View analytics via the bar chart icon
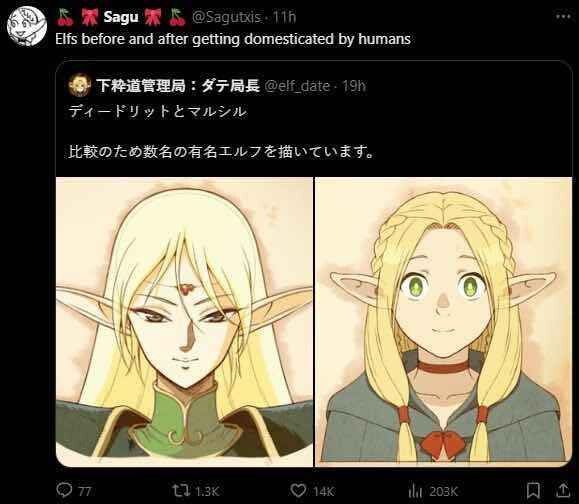579x504 pixels. (x=415, y=491)
